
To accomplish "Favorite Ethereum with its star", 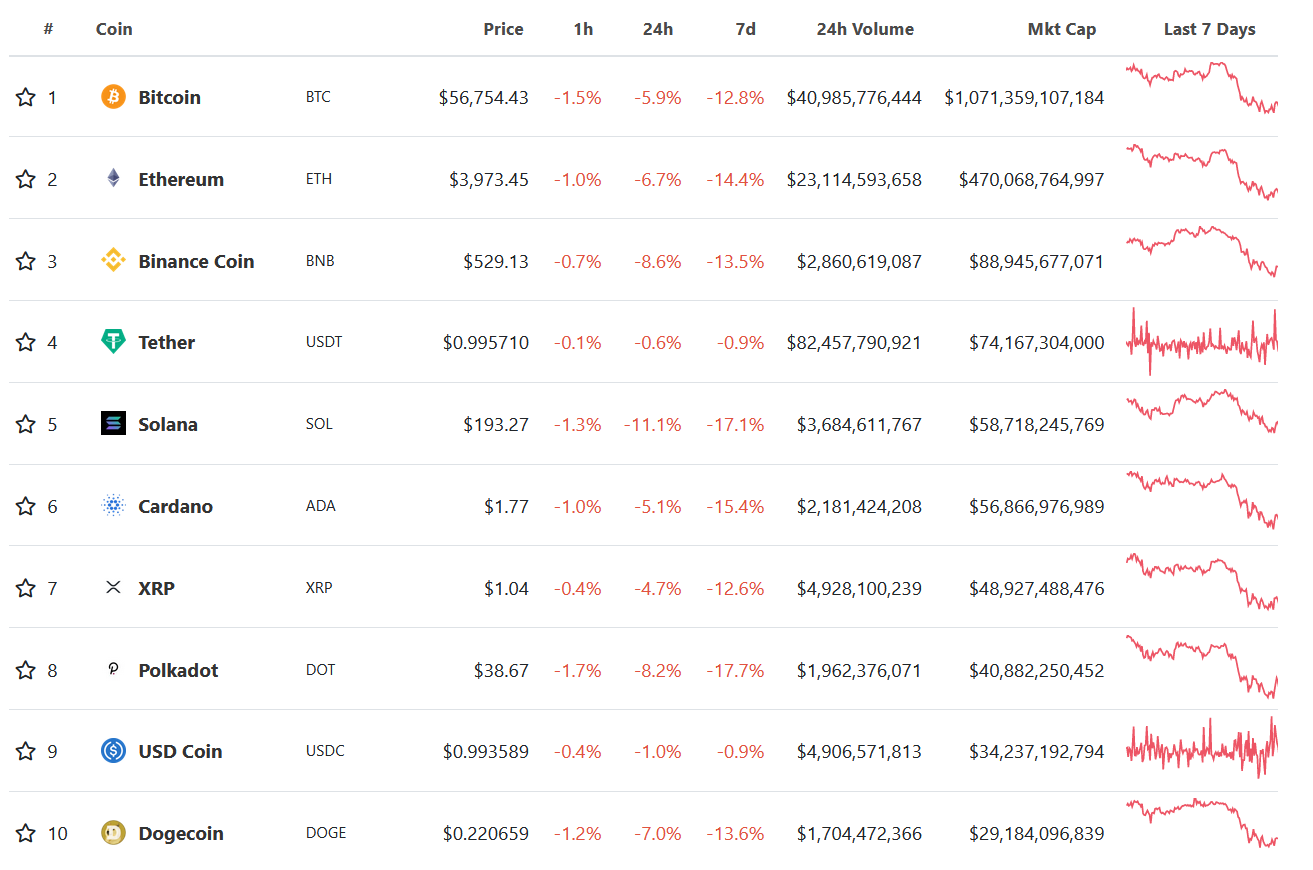I will (26, 179).
